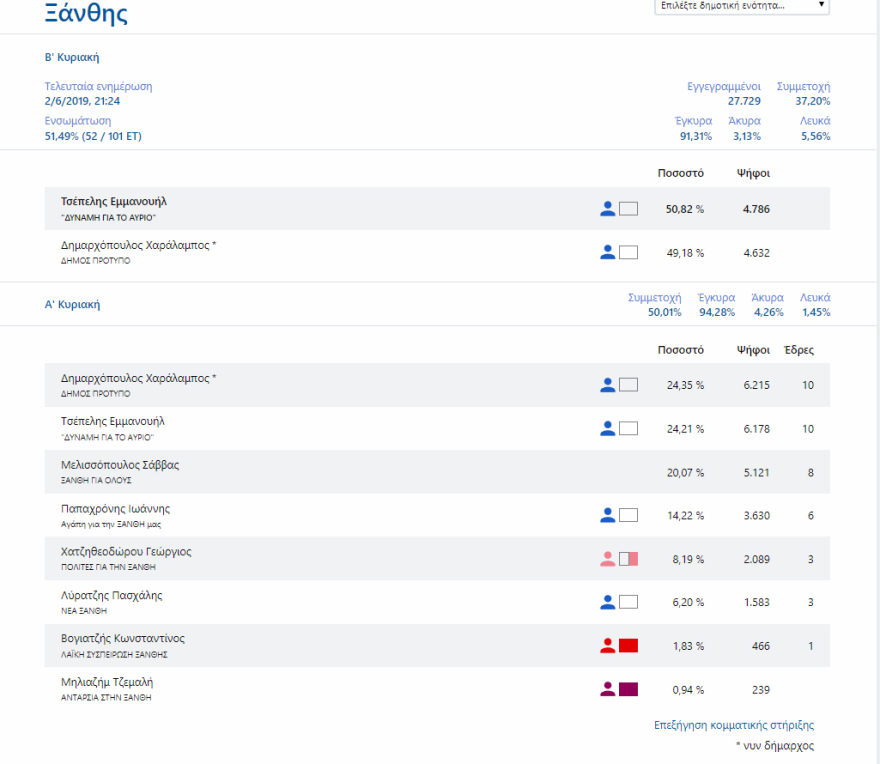The width and height of the screenshot is (880, 764).
Task: Select the Α' Κυριακή section heading
Action: (x=72, y=304)
